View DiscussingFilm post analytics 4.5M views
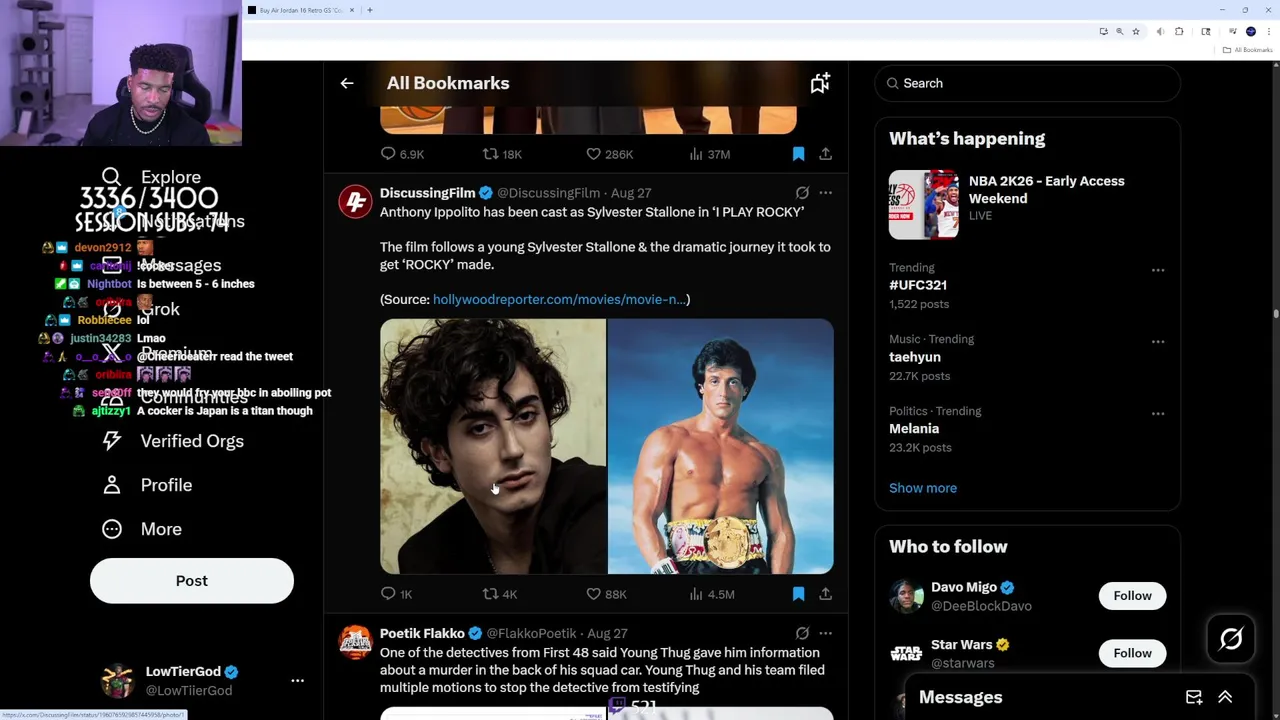 (x=712, y=594)
